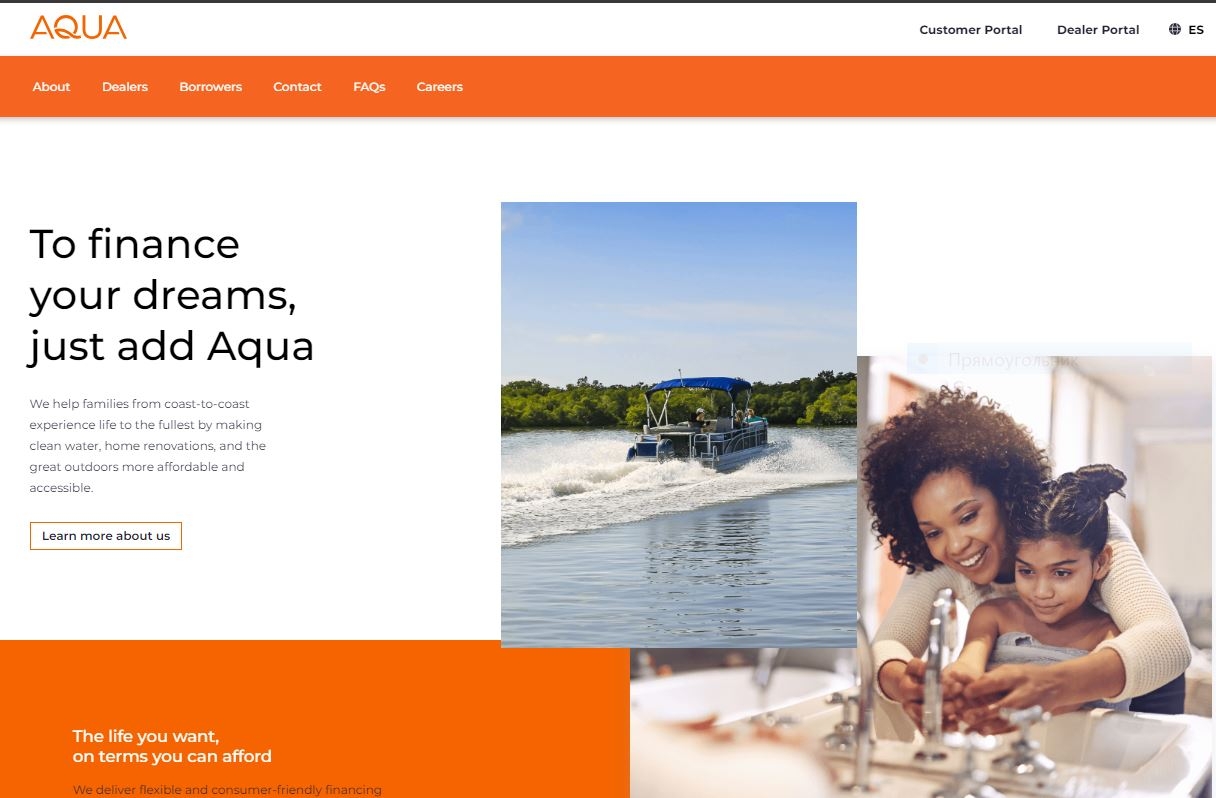
Task: Select Dealers in the navigation bar
Action: pos(125,87)
